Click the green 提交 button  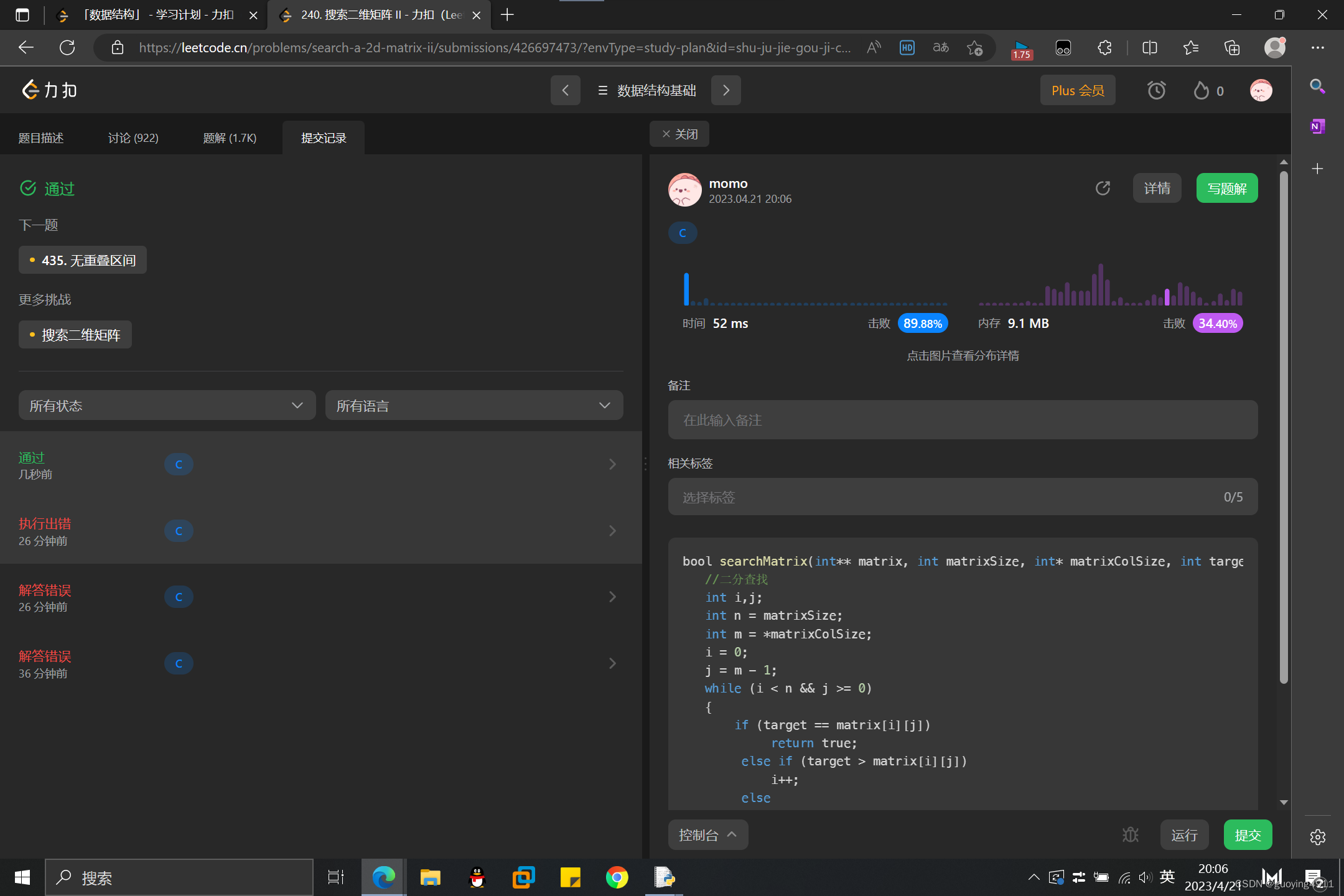(x=1247, y=835)
